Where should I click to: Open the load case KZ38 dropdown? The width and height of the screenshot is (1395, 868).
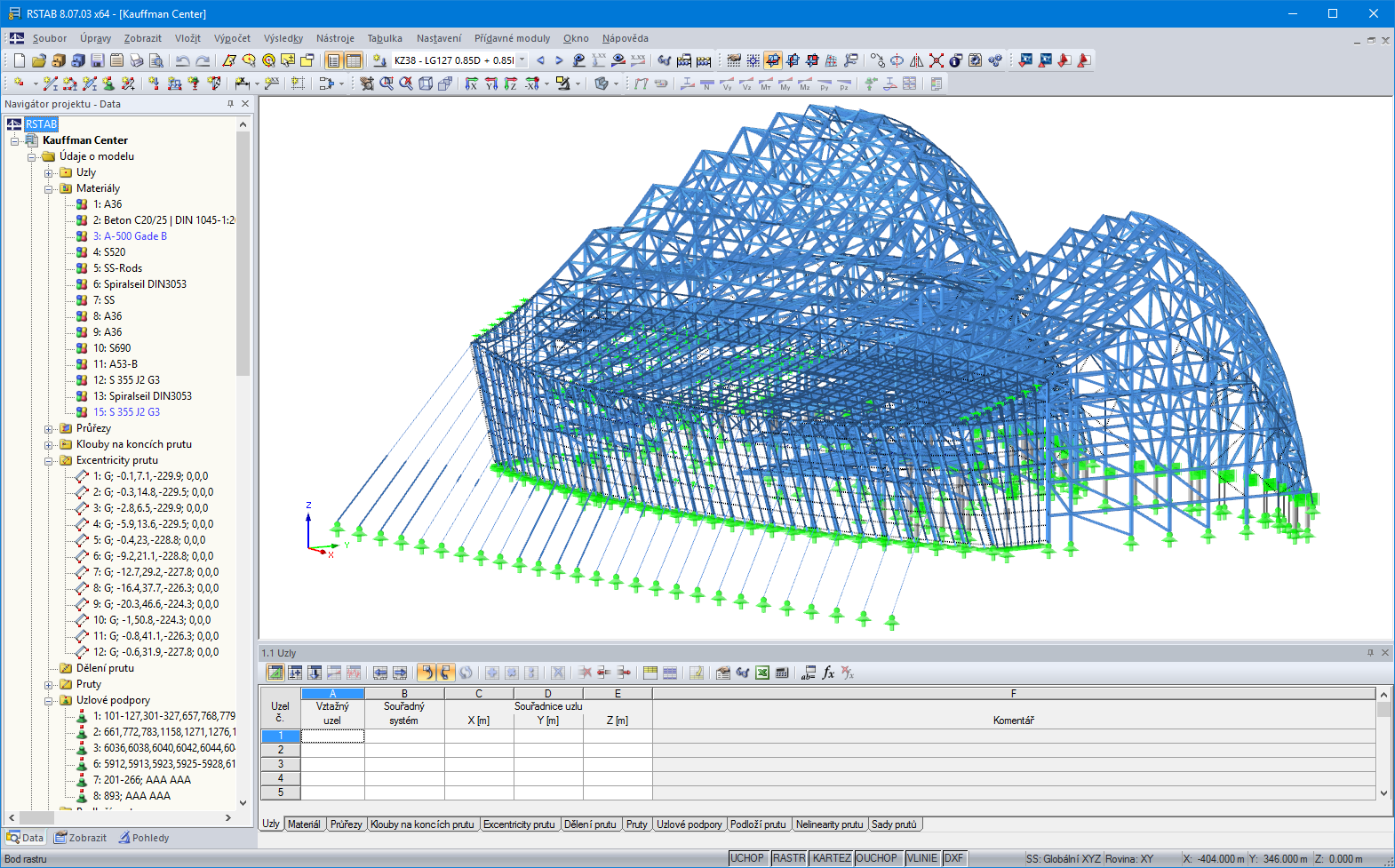tap(522, 60)
